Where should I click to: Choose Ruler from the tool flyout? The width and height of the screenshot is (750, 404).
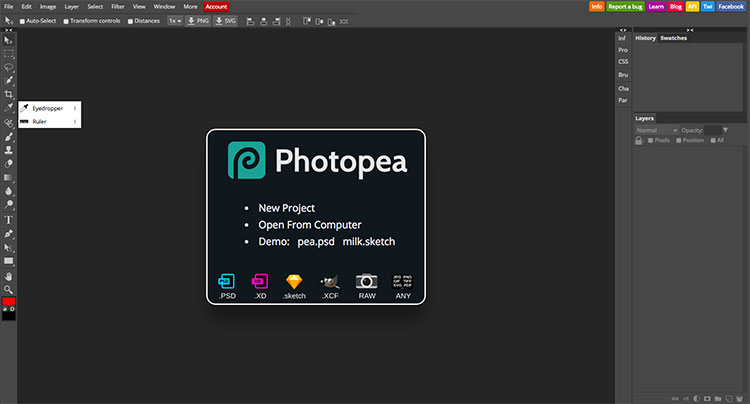pyautogui.click(x=49, y=121)
